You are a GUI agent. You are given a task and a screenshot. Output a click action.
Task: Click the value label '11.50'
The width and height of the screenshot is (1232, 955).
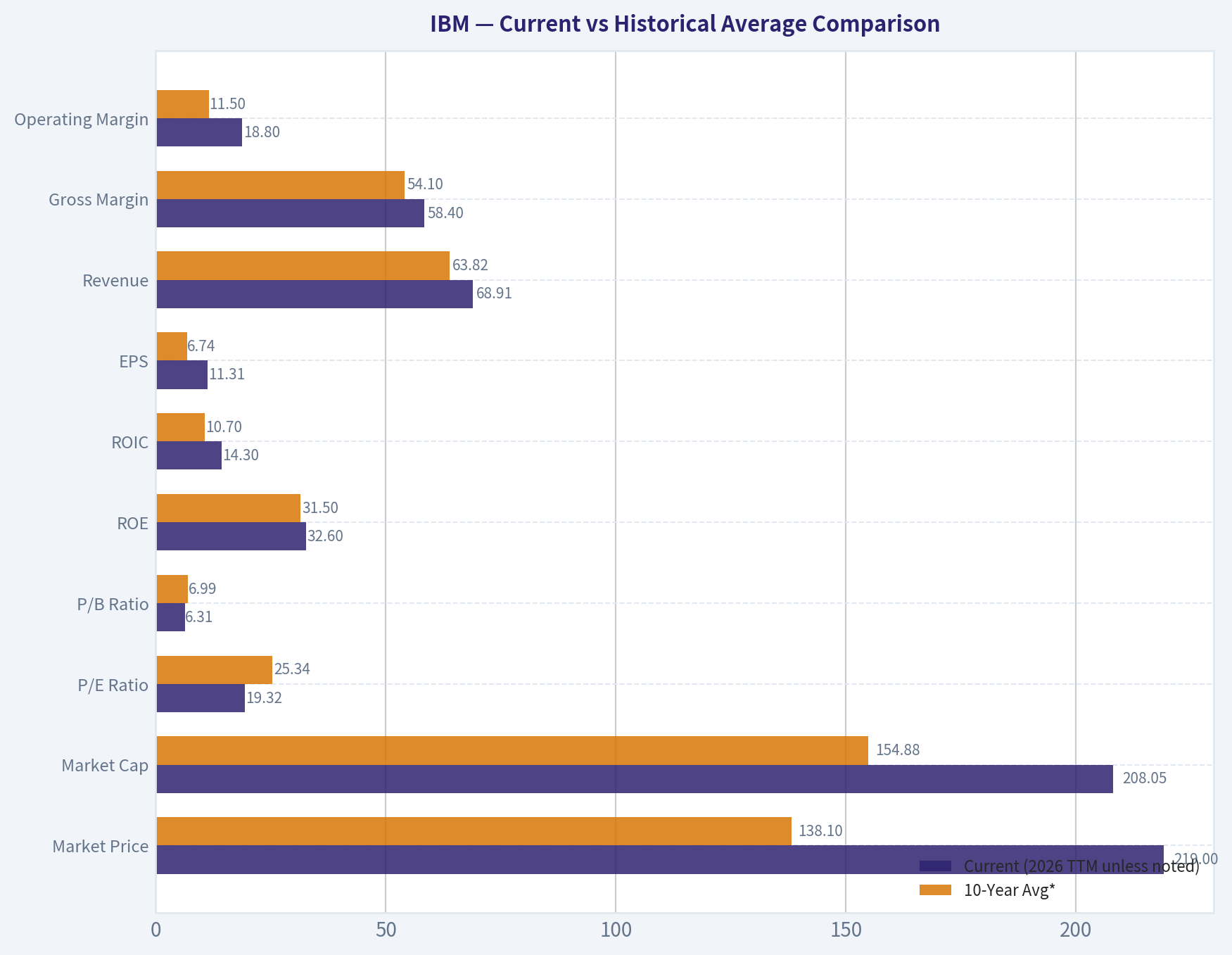click(228, 104)
